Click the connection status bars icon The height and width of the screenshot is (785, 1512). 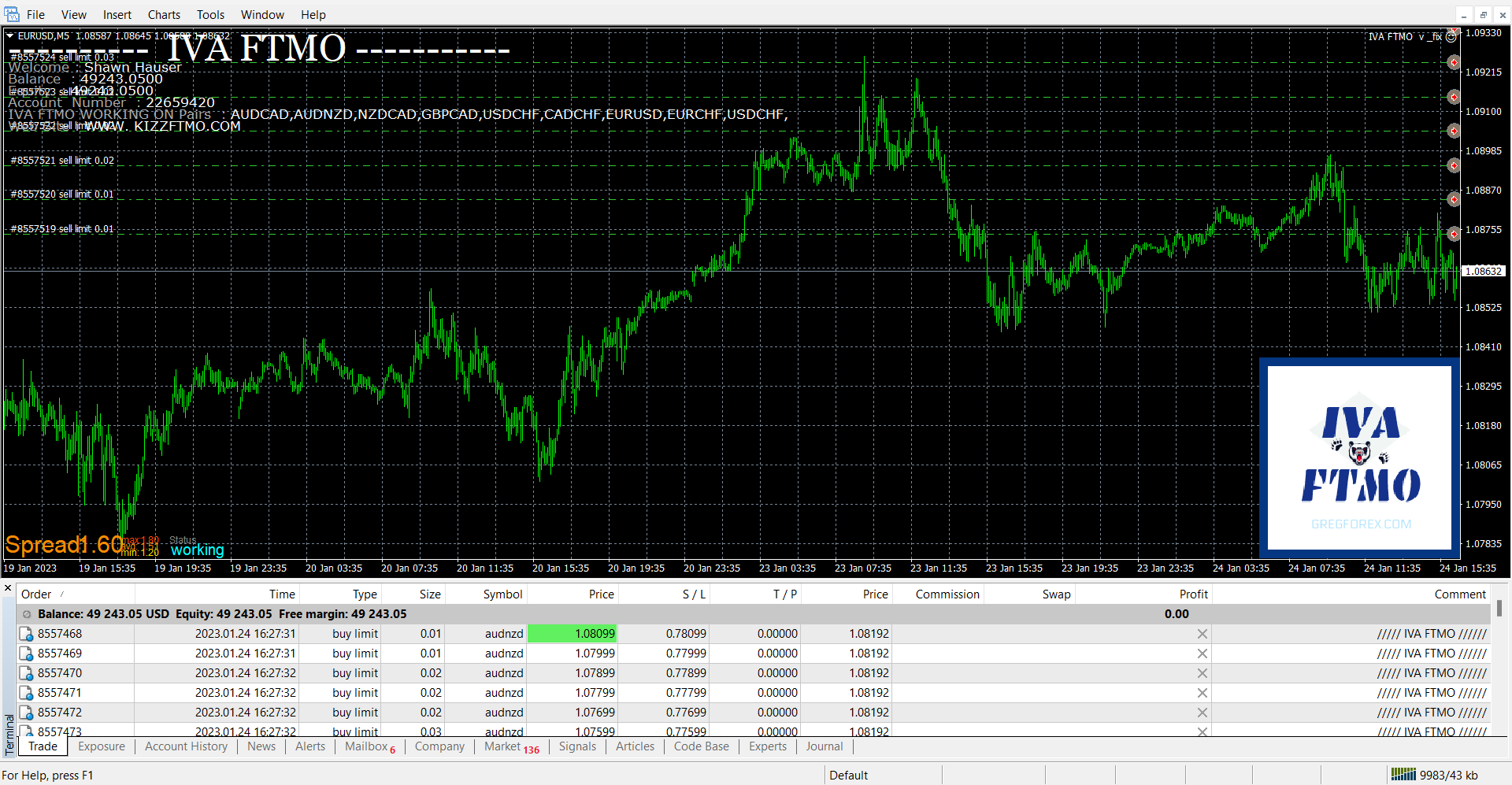coord(1403,775)
